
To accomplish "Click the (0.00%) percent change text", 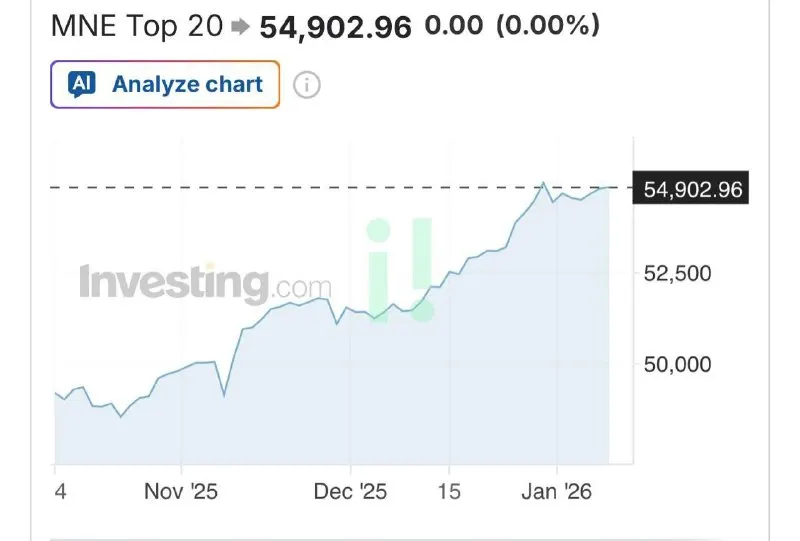I will click(x=547, y=25).
